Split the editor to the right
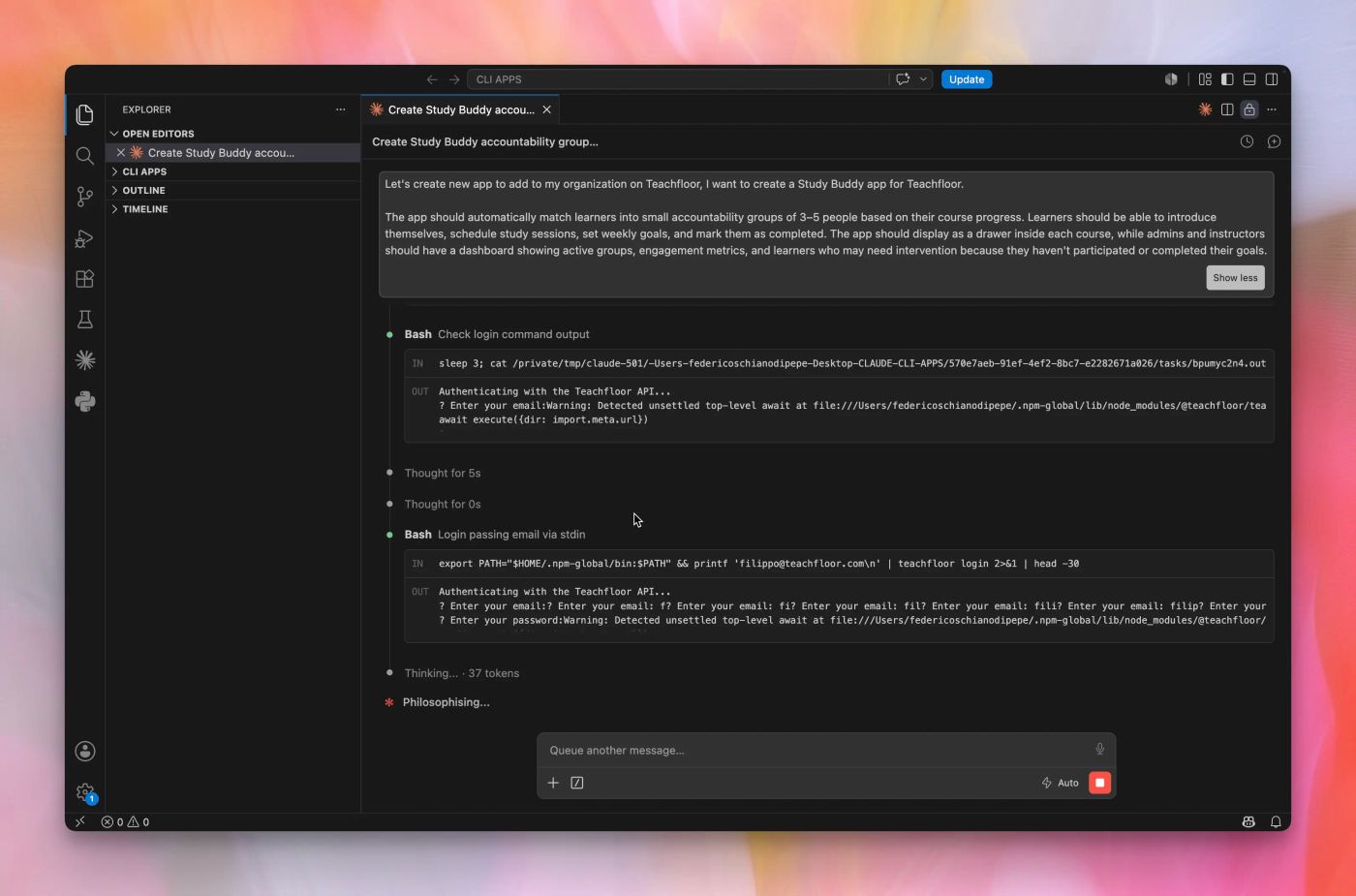 pyautogui.click(x=1227, y=109)
